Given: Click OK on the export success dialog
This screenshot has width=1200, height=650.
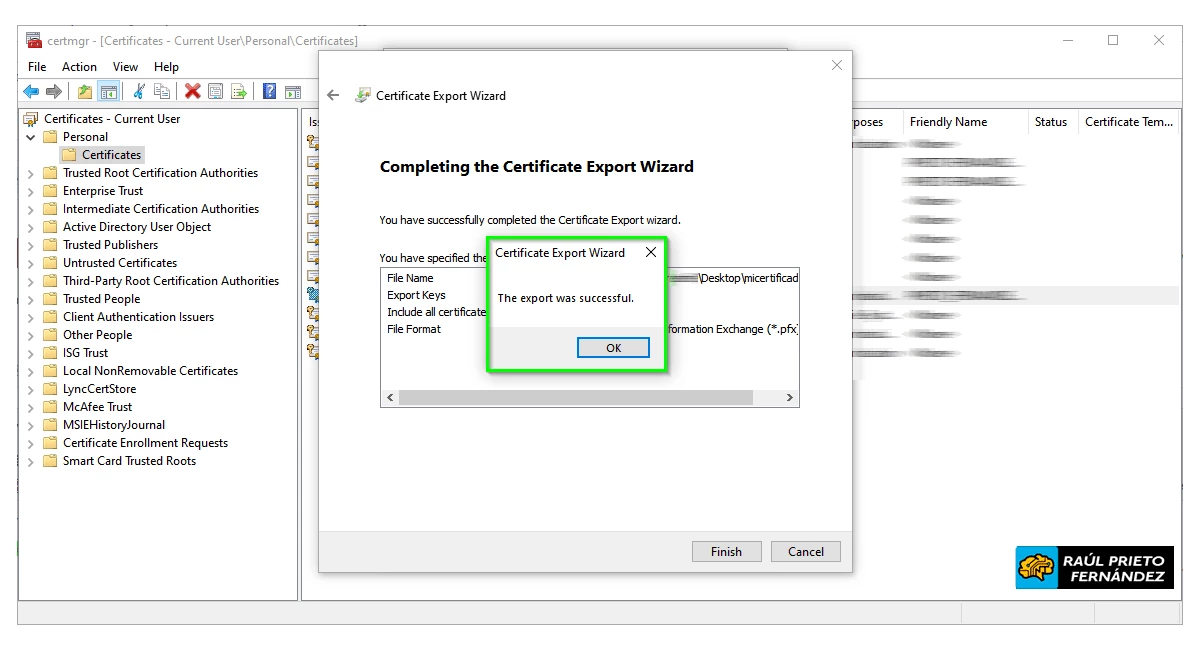Looking at the screenshot, I should (613, 347).
